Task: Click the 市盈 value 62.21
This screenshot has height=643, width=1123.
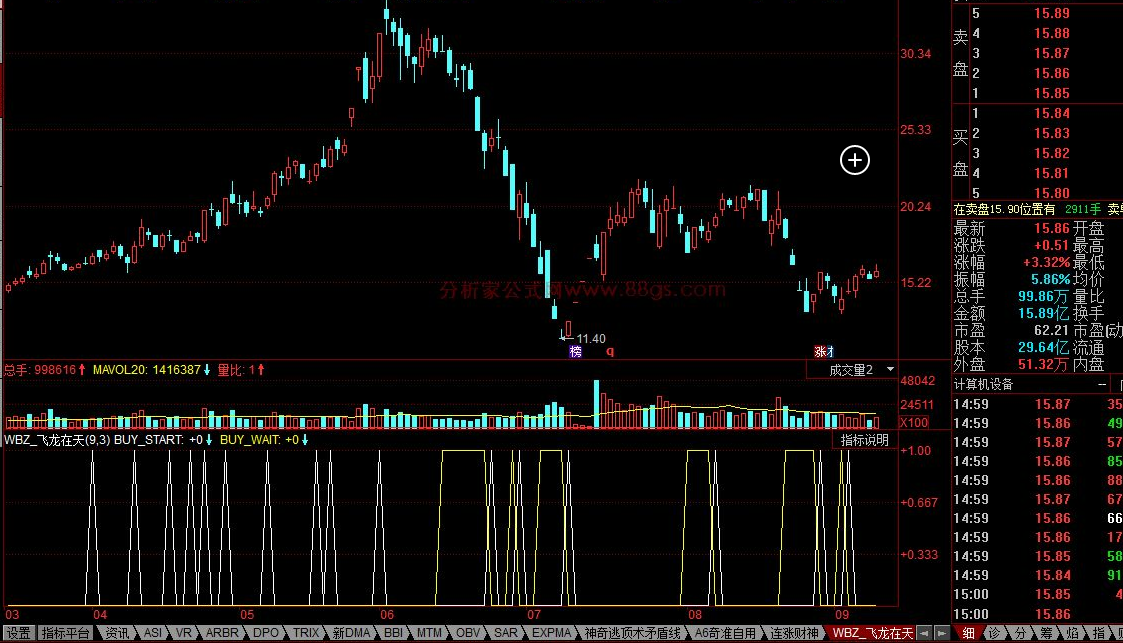Action: click(1051, 330)
